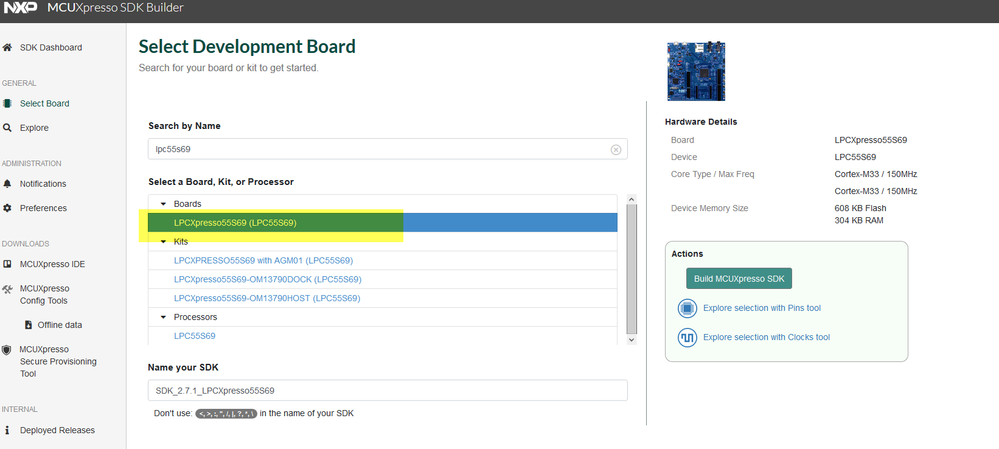Image resolution: width=999 pixels, height=449 pixels.
Task: Click the Build MCUXpresso SDK button
Action: tap(739, 278)
